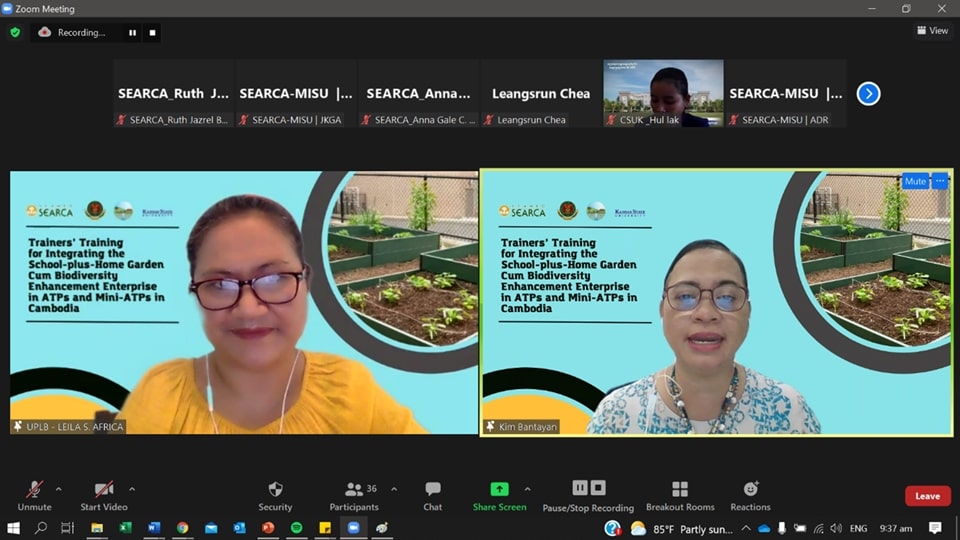Click the green encryption shield icon
Screen dimensions: 960x540
point(15,32)
